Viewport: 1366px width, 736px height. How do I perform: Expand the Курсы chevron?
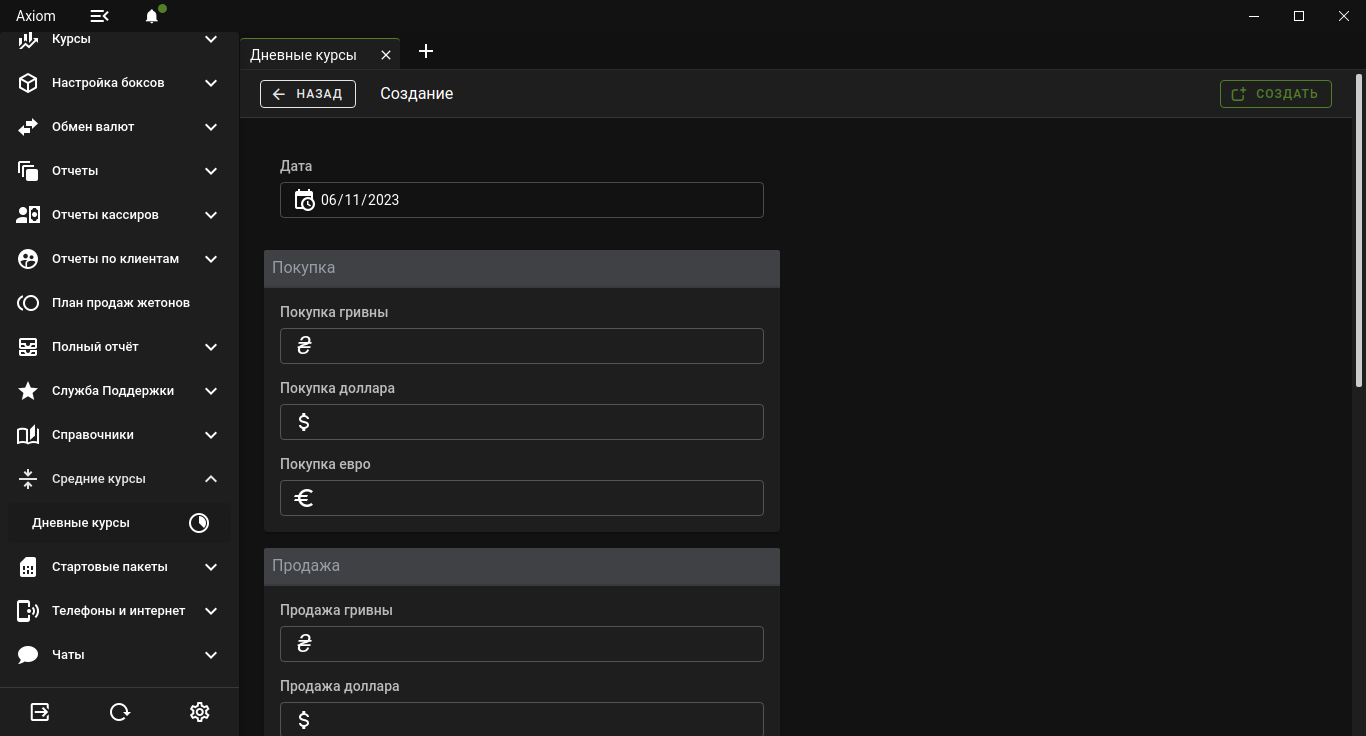click(x=211, y=39)
